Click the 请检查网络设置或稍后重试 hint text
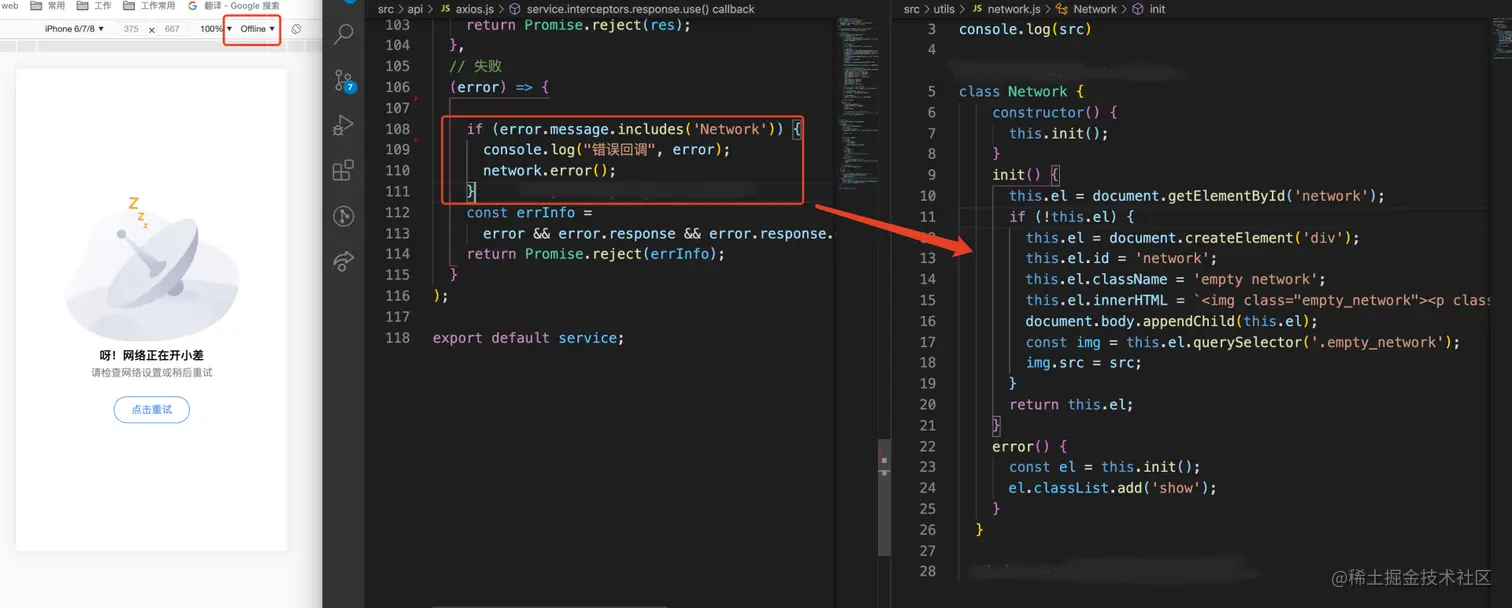Viewport: 1512px width, 608px height. point(152,373)
